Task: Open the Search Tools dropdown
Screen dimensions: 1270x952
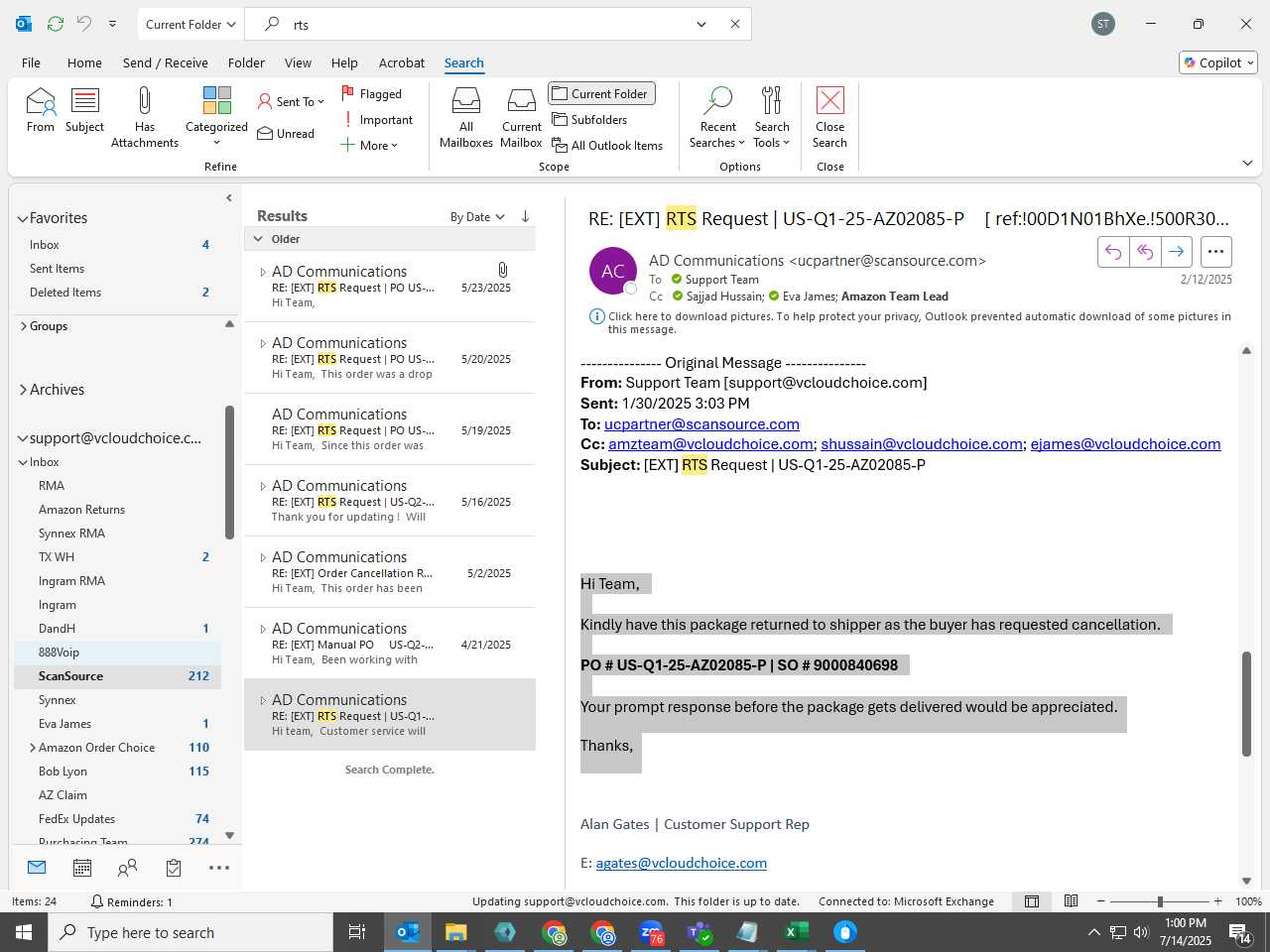Action: [772, 117]
